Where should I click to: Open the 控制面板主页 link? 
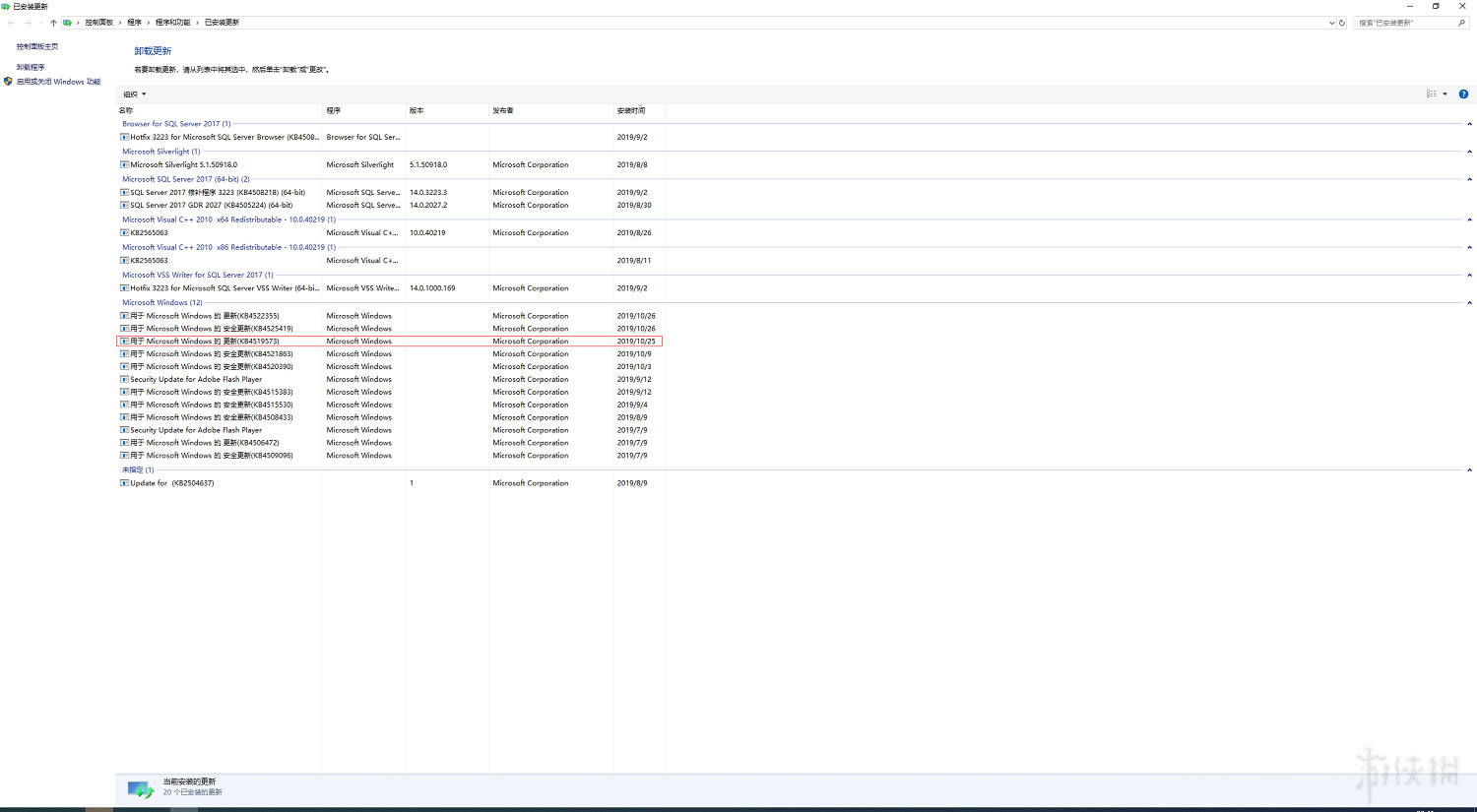tap(37, 46)
